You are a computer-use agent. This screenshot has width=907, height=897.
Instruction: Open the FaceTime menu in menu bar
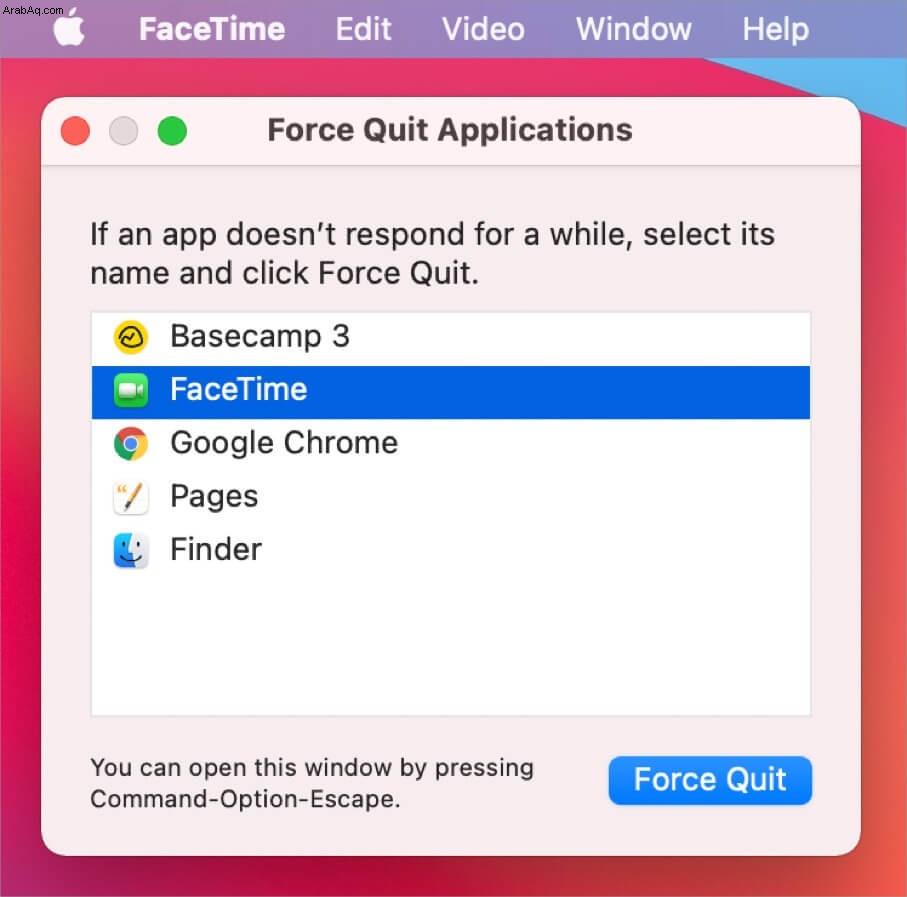[212, 29]
